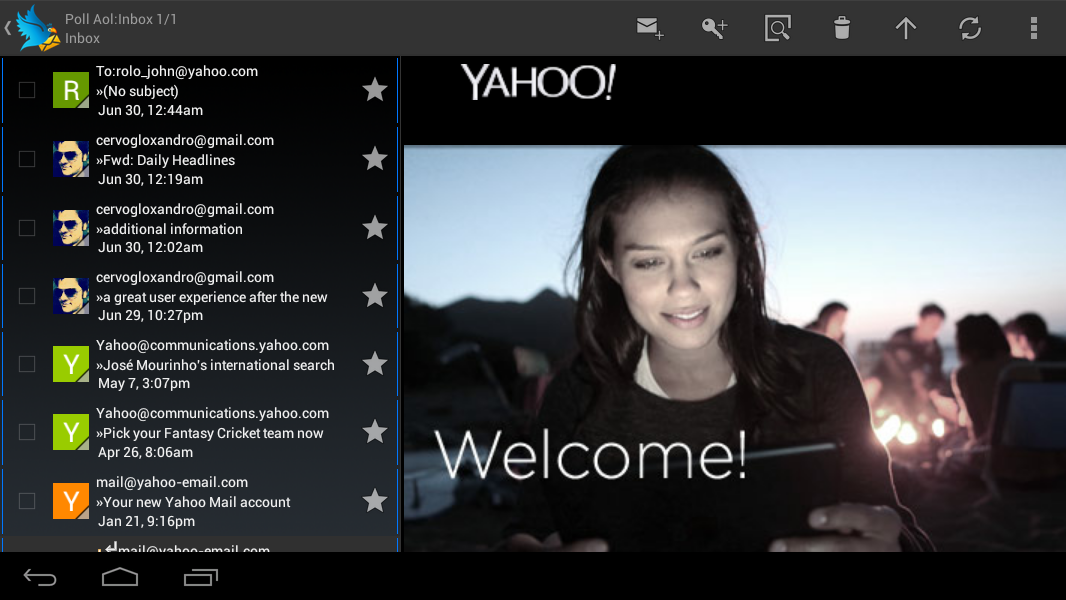Image resolution: width=1066 pixels, height=600 pixels.
Task: Star the Fwd: Daily Headlines email
Action: (375, 159)
